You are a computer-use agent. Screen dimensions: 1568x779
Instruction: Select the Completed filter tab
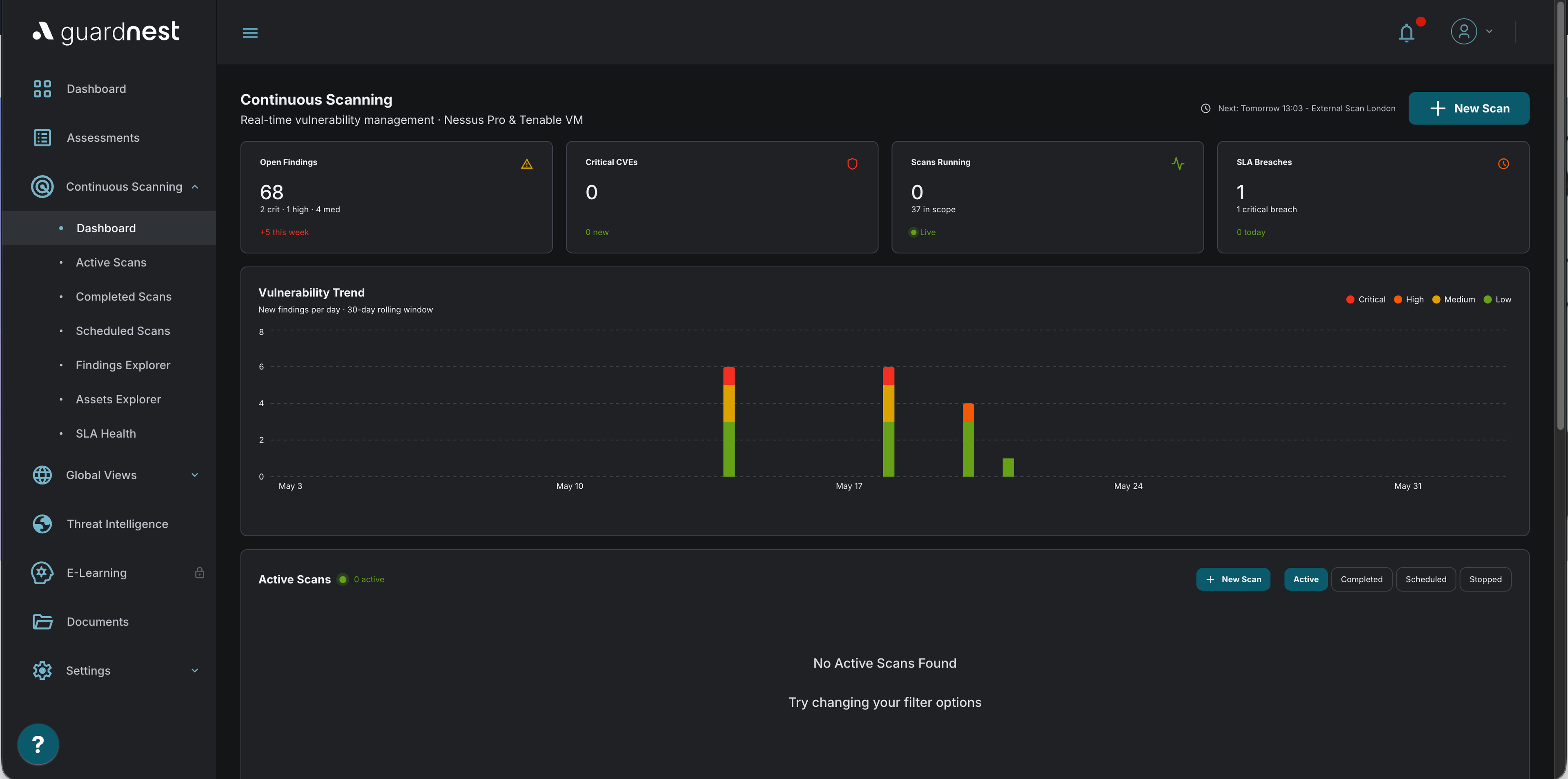coord(1362,579)
